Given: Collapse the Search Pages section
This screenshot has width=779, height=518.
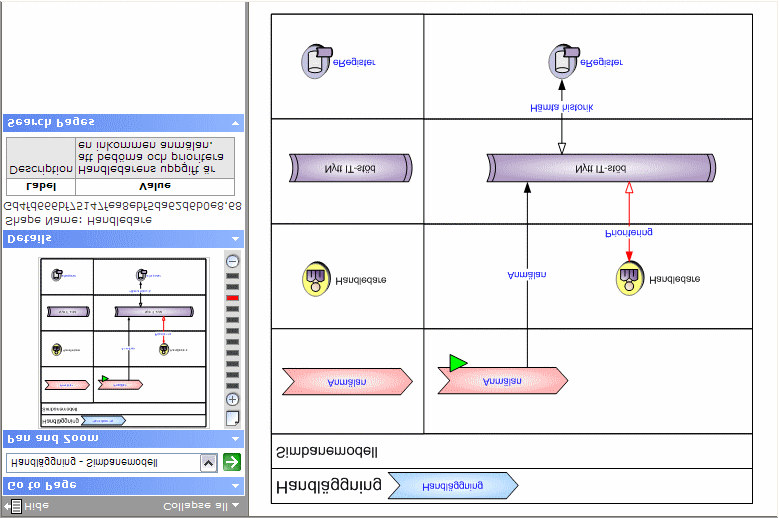Looking at the screenshot, I should pyautogui.click(x=235, y=123).
